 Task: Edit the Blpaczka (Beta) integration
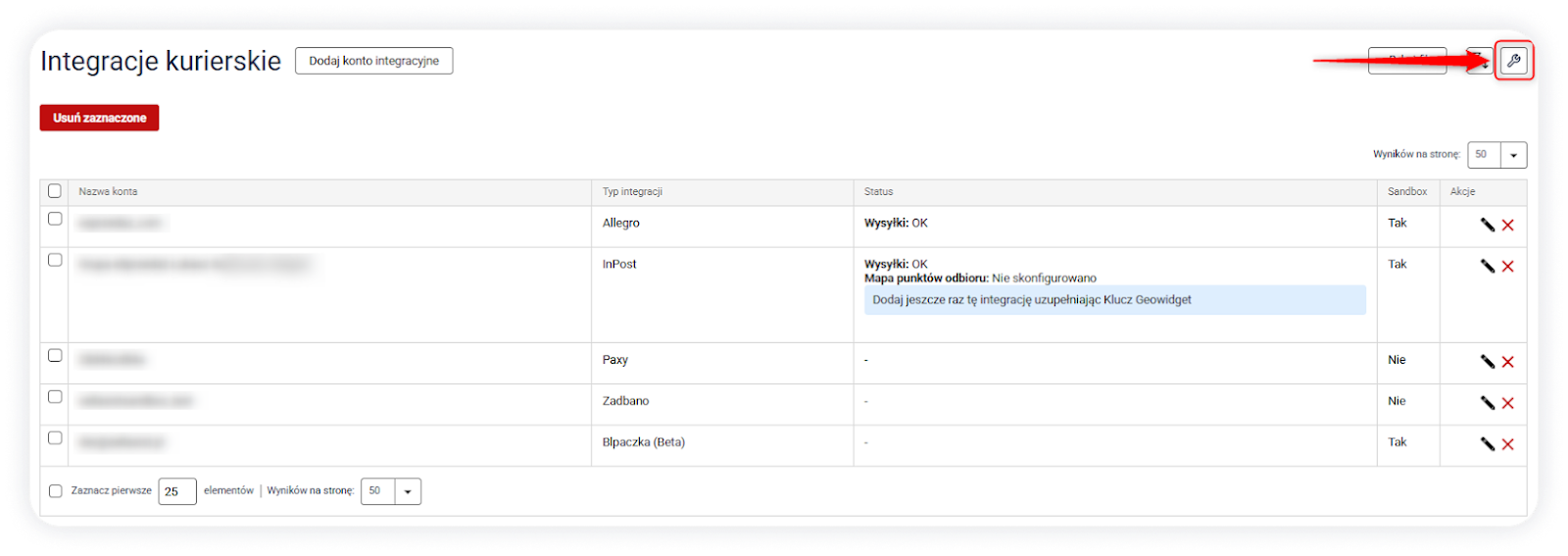tap(1488, 444)
